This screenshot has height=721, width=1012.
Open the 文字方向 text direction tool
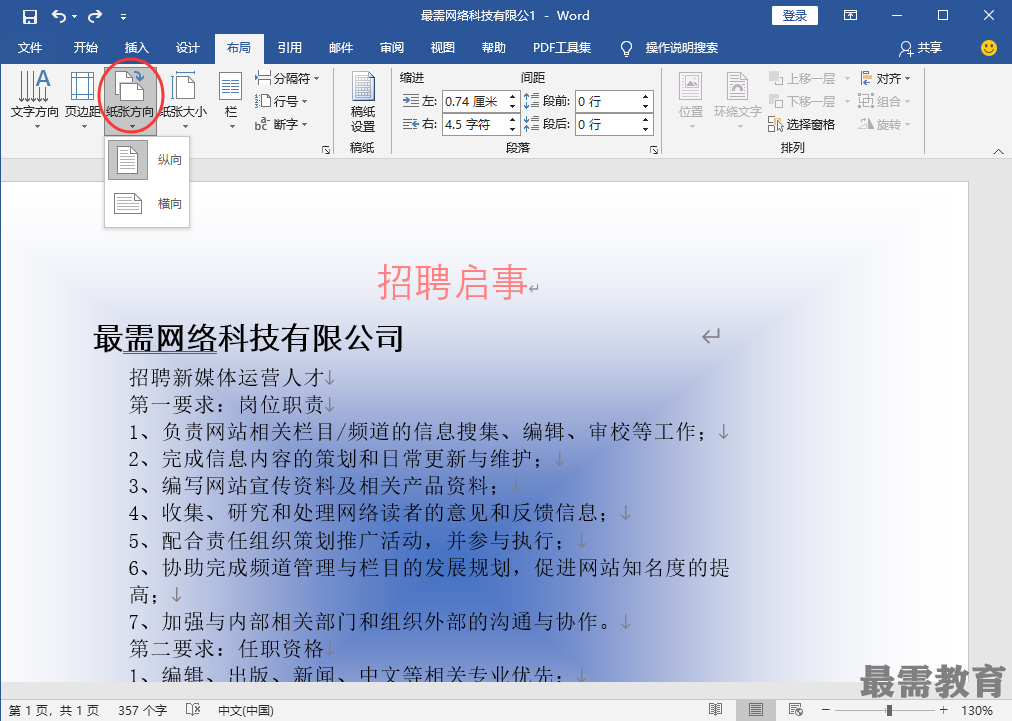(35, 99)
